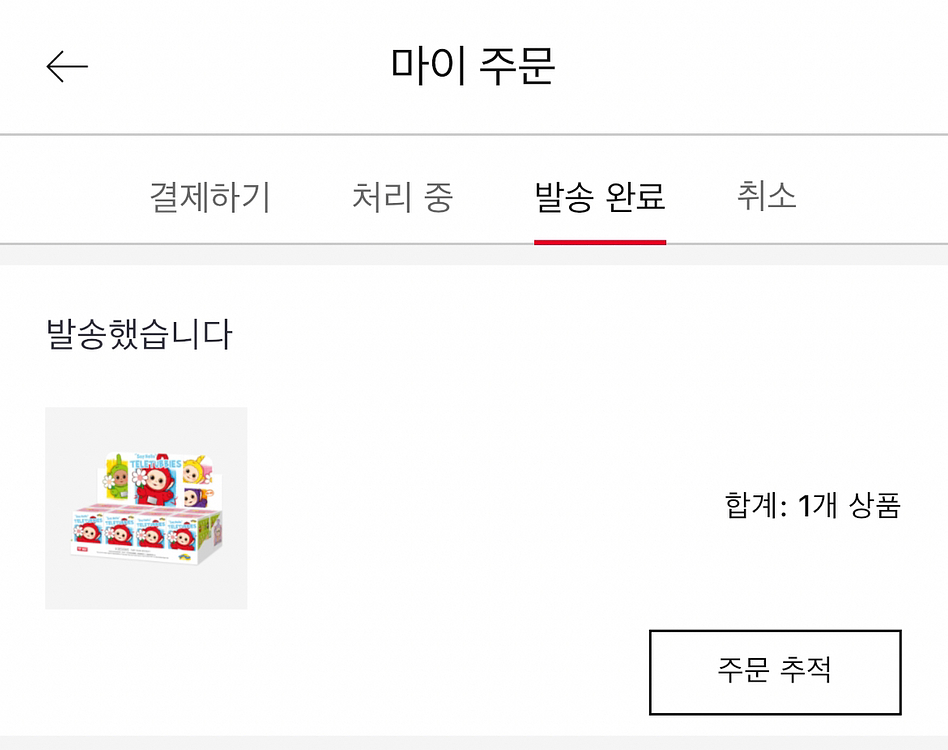Screen dimensions: 948x750
Task: Show cancelled orders via 취소 tab
Action: [x=766, y=195]
